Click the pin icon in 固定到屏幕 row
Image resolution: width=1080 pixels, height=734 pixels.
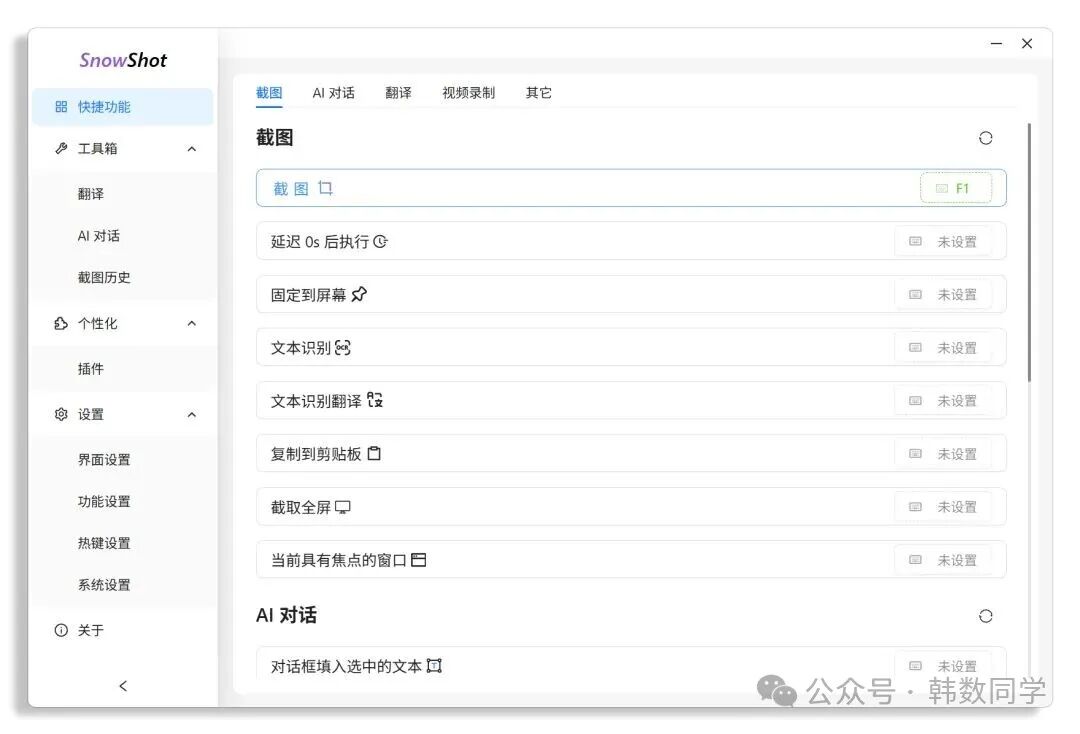click(358, 293)
